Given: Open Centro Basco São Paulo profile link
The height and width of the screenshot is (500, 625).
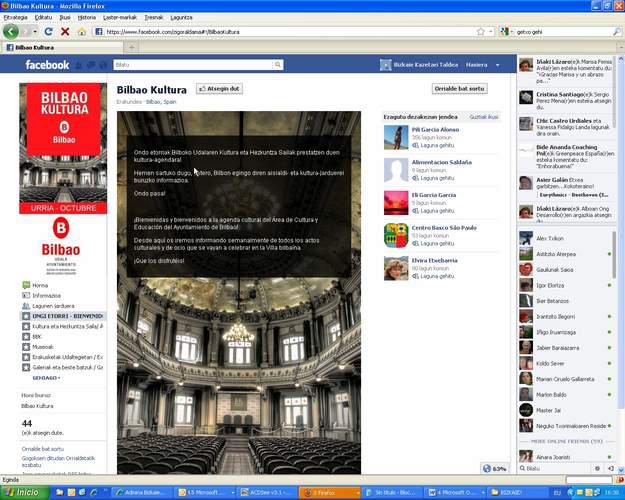Looking at the screenshot, I should pyautogui.click(x=444, y=228).
